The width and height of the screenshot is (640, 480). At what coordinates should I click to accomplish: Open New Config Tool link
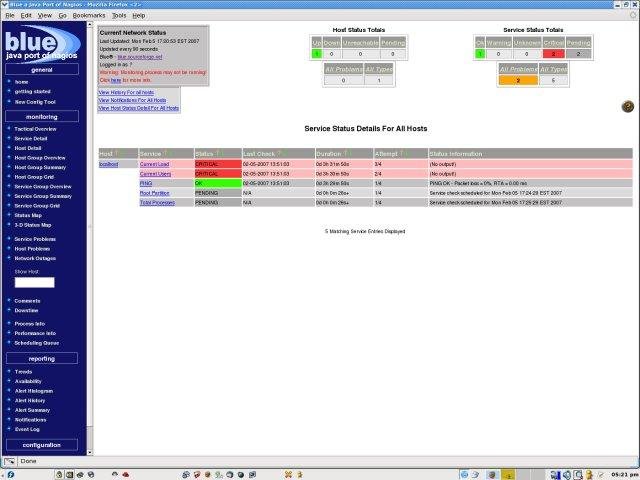[x=35, y=102]
